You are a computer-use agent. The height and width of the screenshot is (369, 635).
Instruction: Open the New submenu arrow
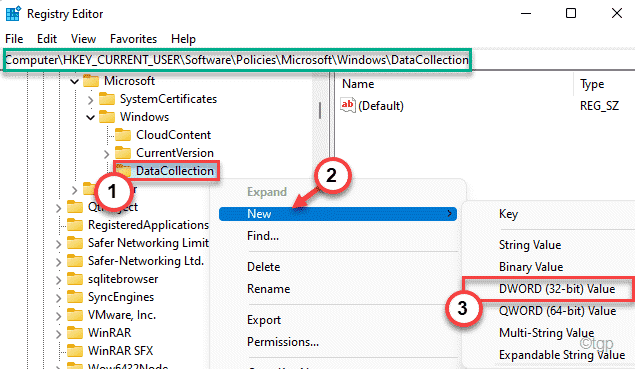449,213
